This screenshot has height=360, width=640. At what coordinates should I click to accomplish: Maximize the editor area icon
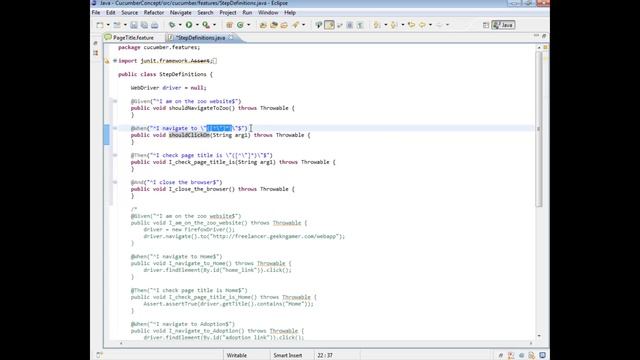544,36
